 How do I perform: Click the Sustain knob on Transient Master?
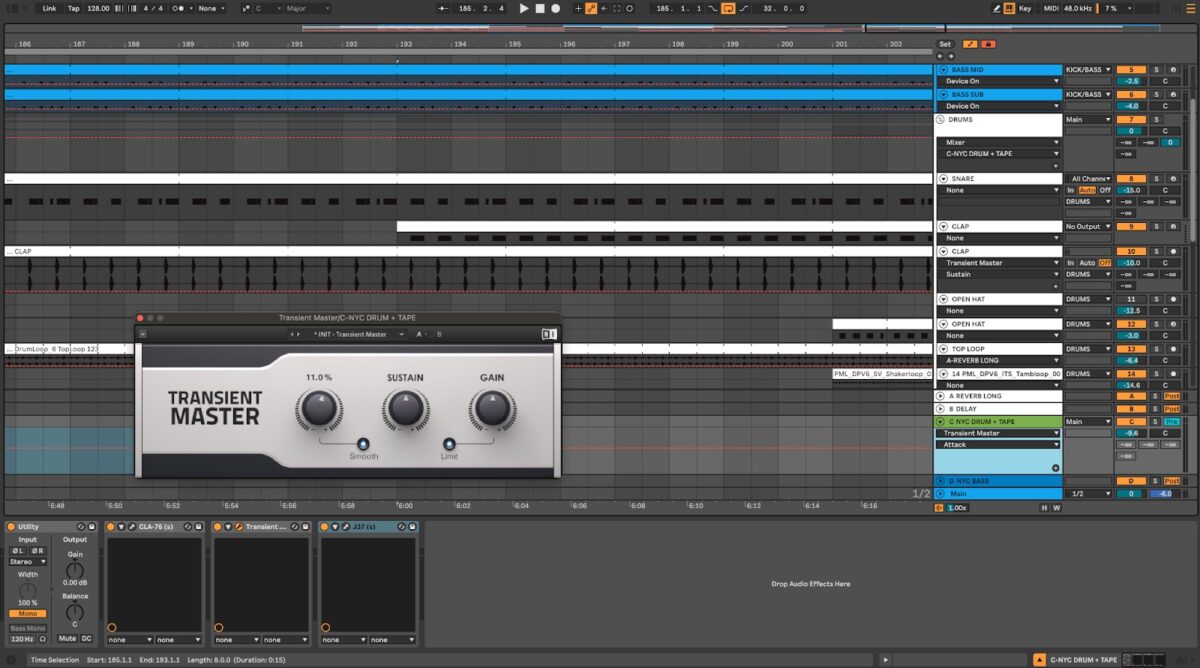coord(405,408)
